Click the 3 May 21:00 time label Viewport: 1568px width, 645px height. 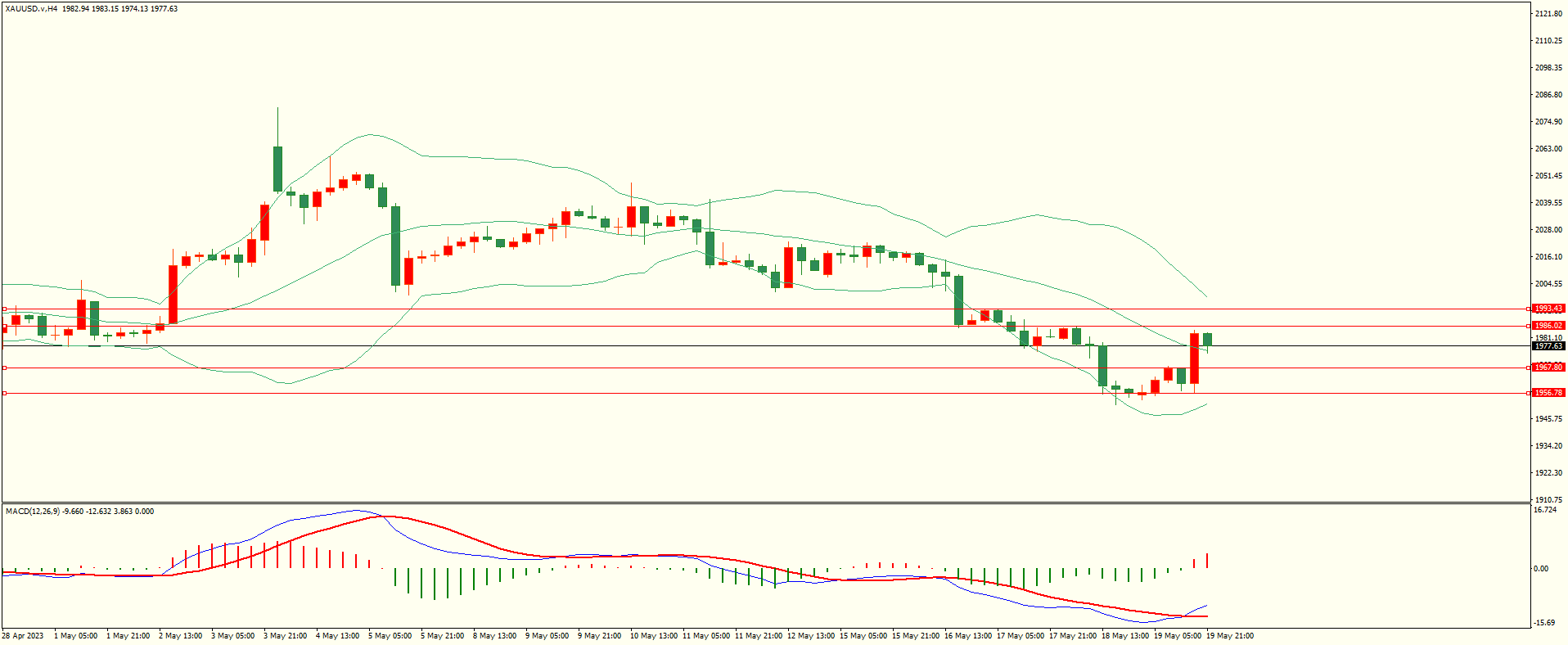click(285, 636)
